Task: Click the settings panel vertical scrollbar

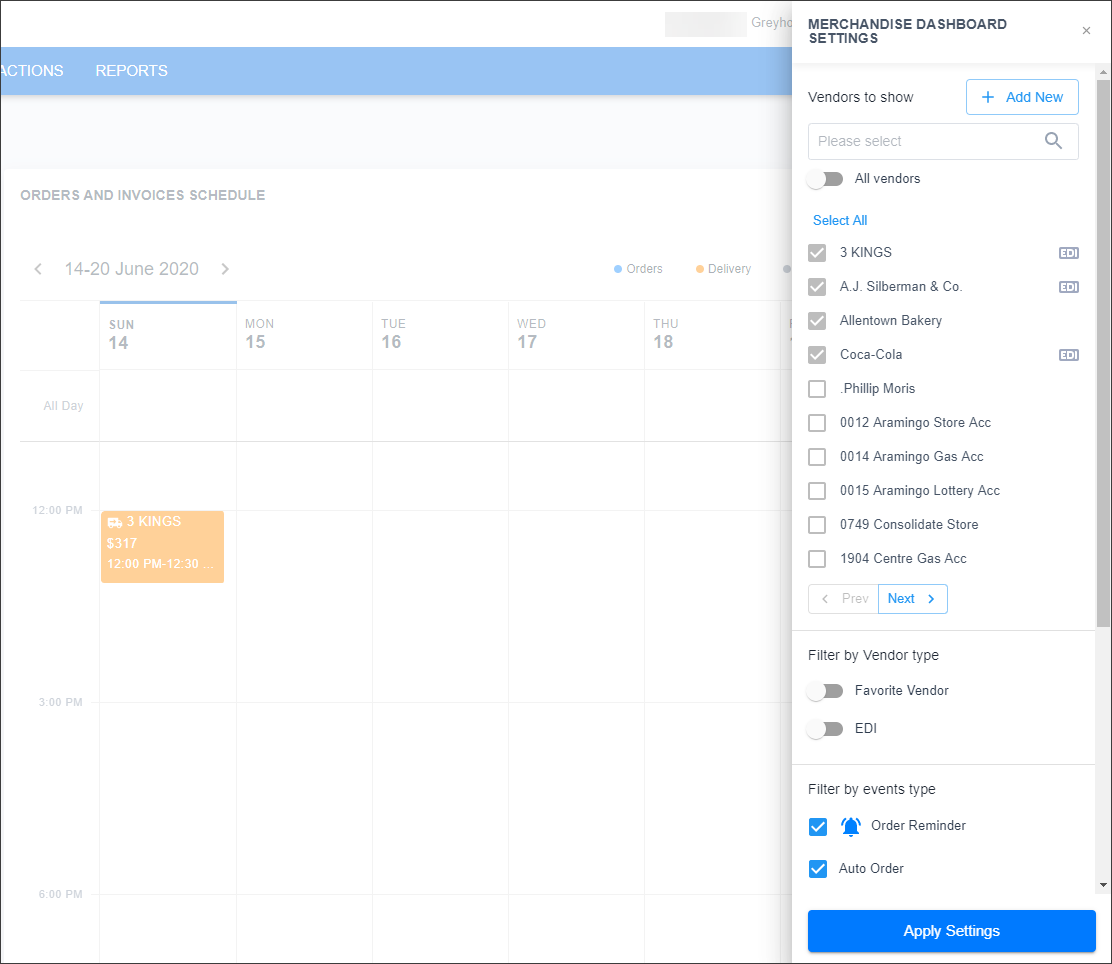Action: point(1103,353)
